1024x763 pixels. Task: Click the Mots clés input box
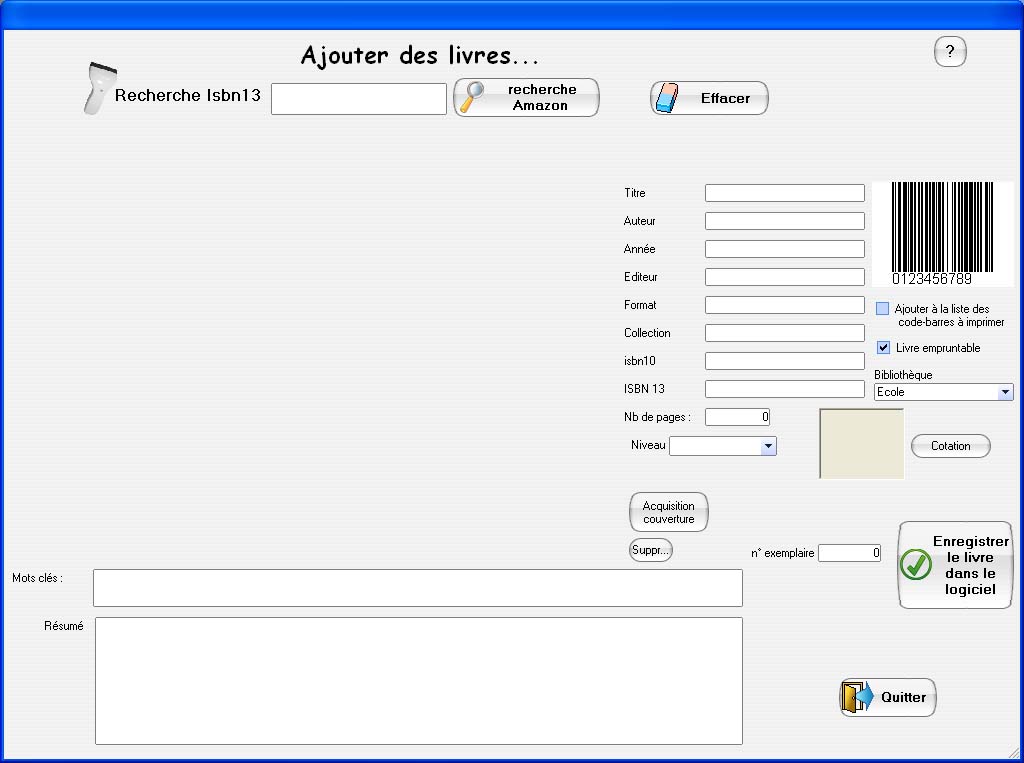tap(417, 588)
